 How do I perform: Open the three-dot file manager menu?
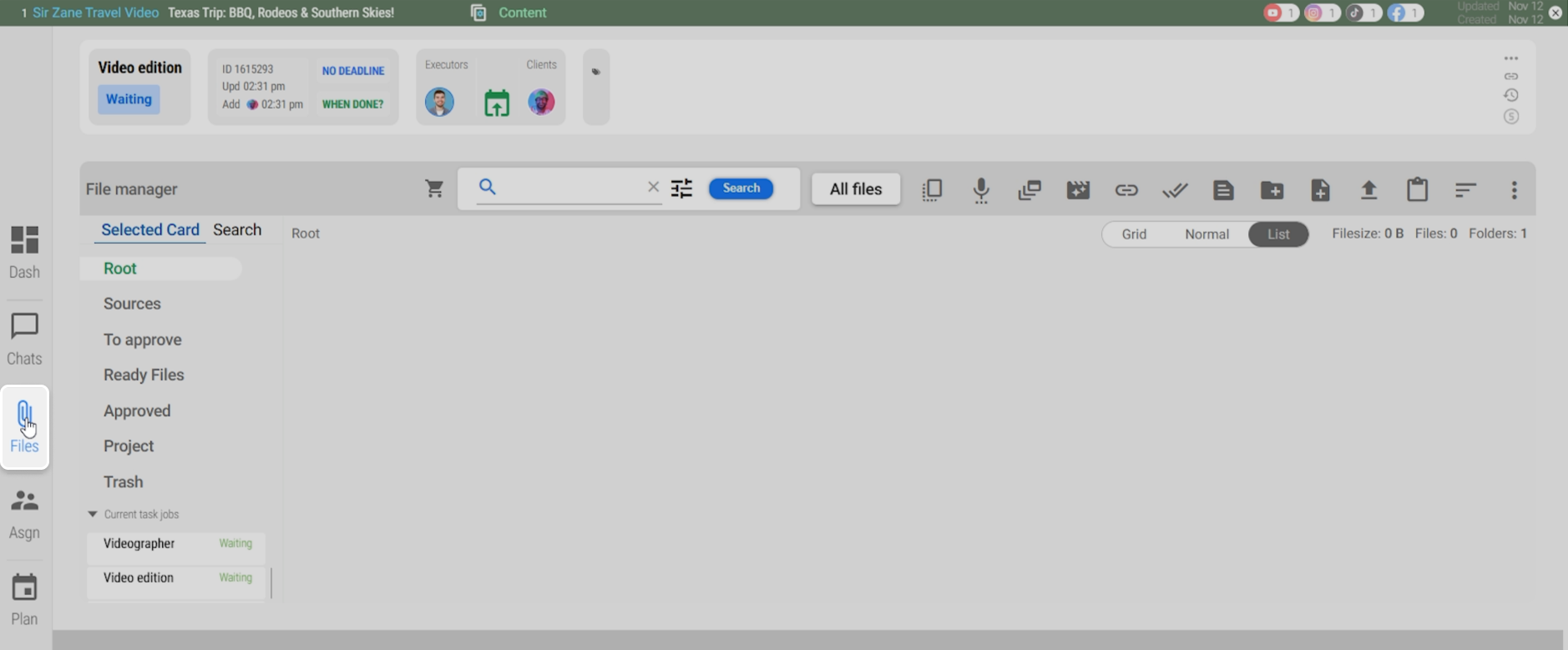1514,190
